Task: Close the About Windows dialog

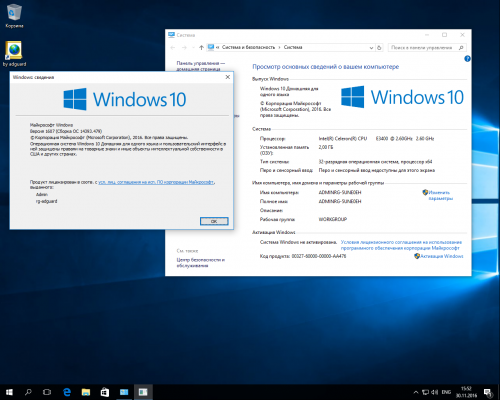Action: [x=228, y=77]
